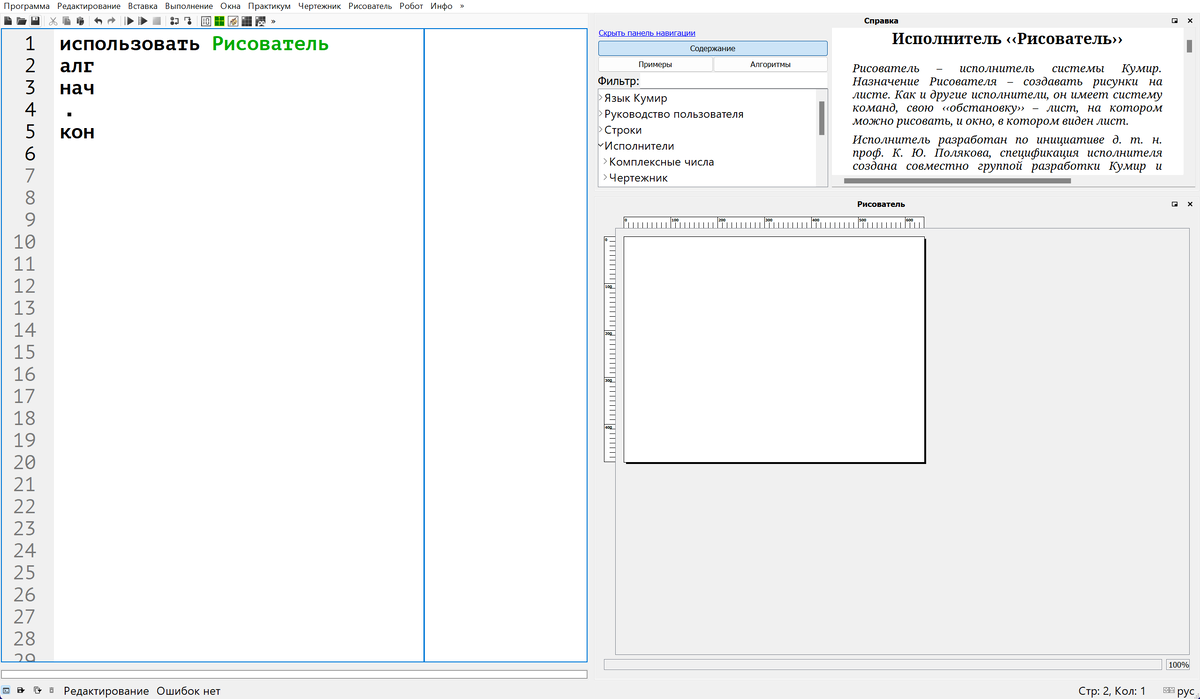Viewport: 1200px width, 699px height.
Task: Click the Robot control panel toolbar icon
Action: coord(260,21)
